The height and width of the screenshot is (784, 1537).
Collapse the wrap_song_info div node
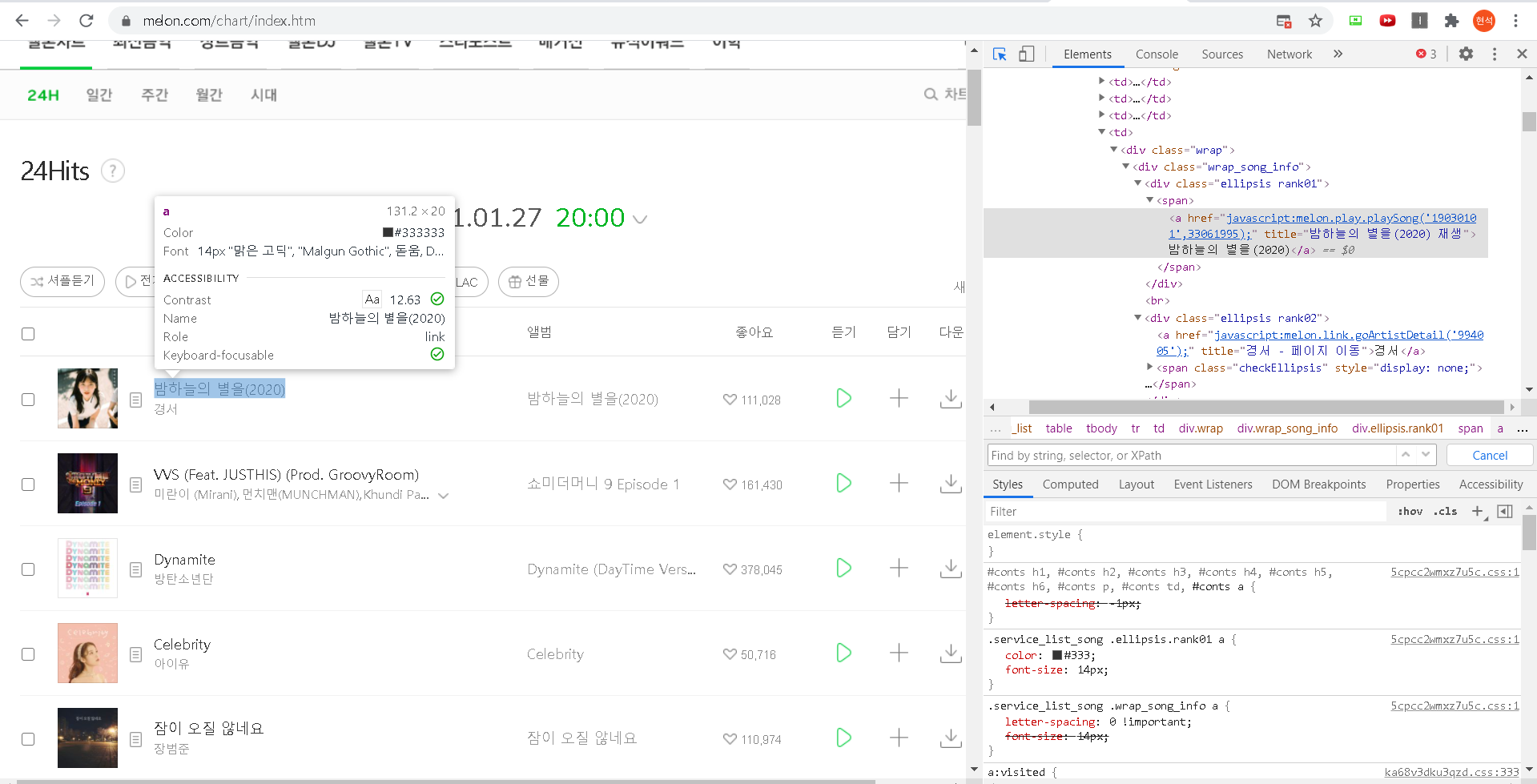[1125, 167]
